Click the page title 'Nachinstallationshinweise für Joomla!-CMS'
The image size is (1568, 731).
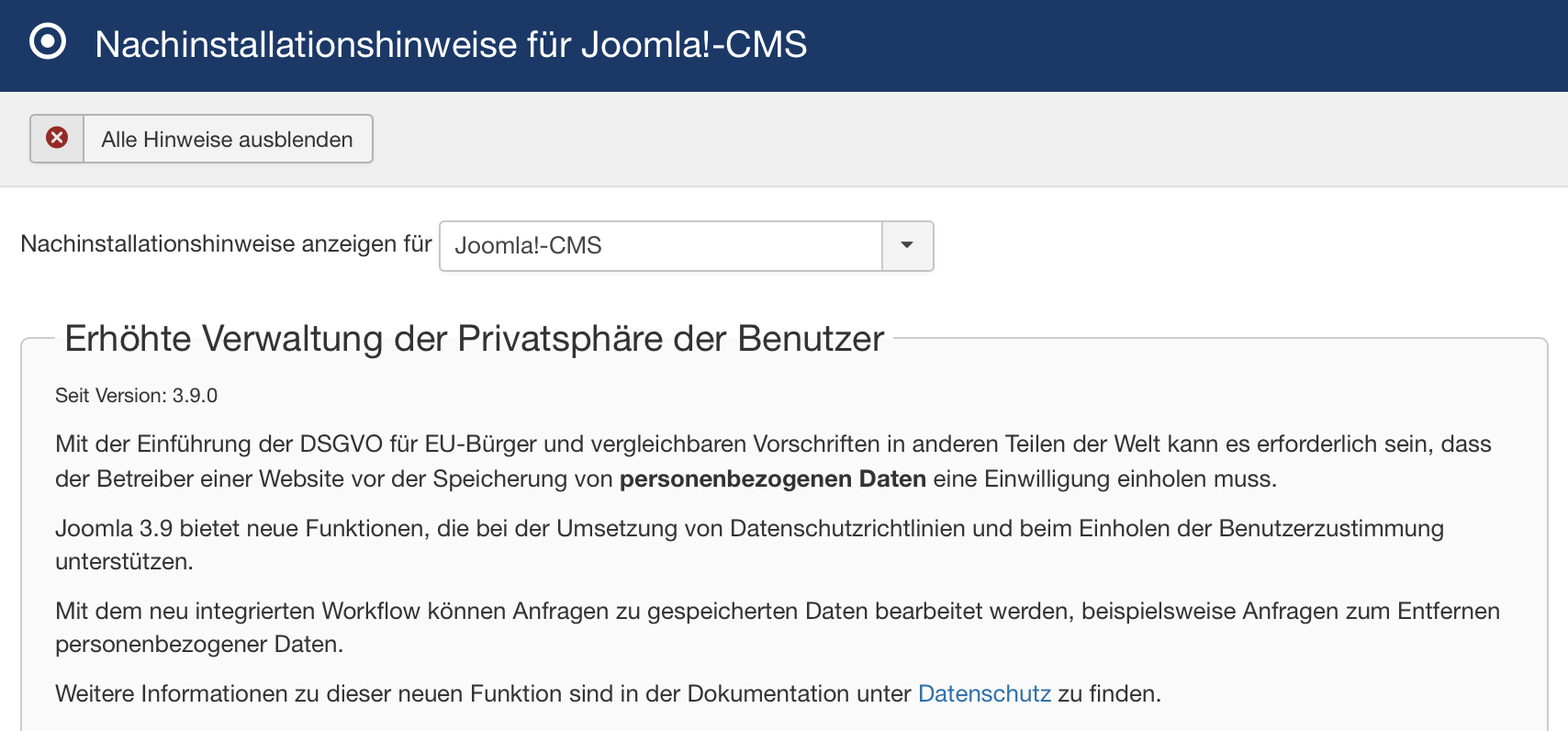pyautogui.click(x=451, y=44)
